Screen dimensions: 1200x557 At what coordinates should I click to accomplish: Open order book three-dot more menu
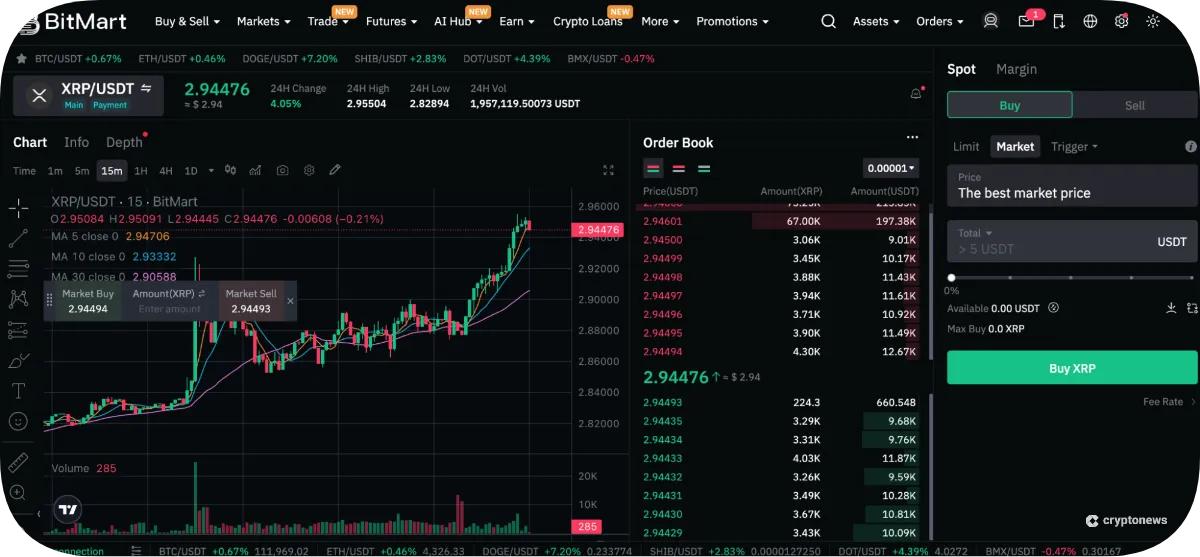pyautogui.click(x=912, y=138)
